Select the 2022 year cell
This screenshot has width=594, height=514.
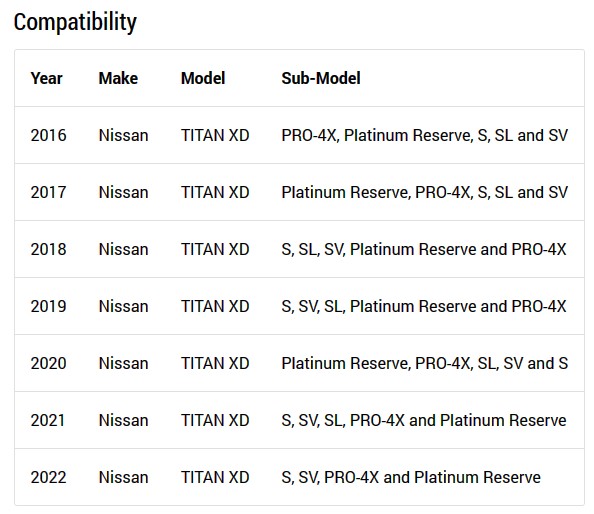48,478
